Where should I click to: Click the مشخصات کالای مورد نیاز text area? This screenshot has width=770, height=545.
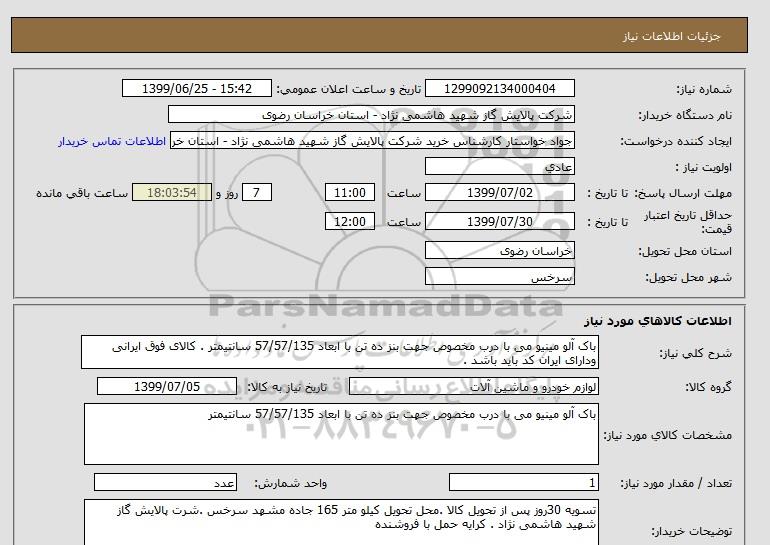[x=339, y=433]
